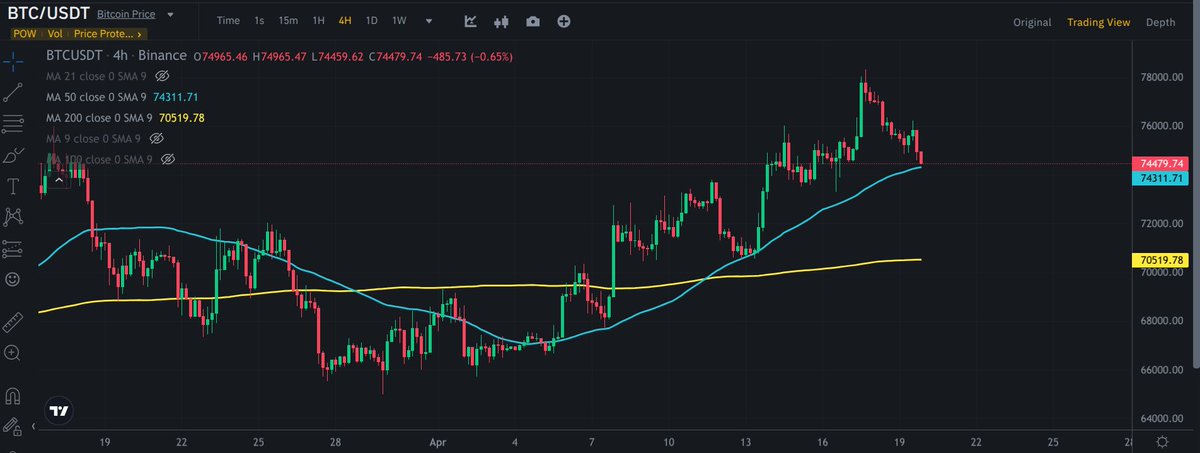Viewport: 1200px width, 453px height.
Task: Expand the BTC/USDT pair dropdown arrow
Action: (x=170, y=15)
